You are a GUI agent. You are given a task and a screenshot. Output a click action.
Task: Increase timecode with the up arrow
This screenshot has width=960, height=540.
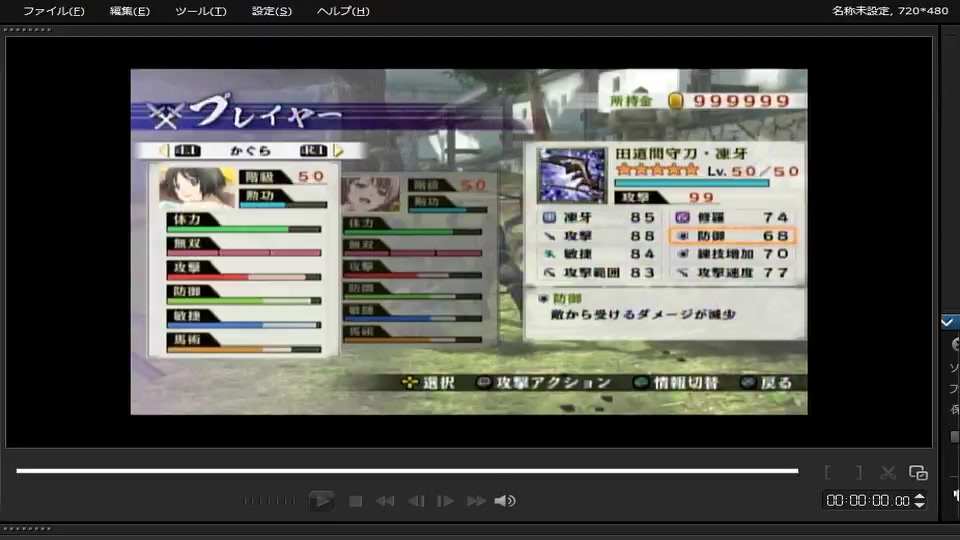(x=919, y=497)
